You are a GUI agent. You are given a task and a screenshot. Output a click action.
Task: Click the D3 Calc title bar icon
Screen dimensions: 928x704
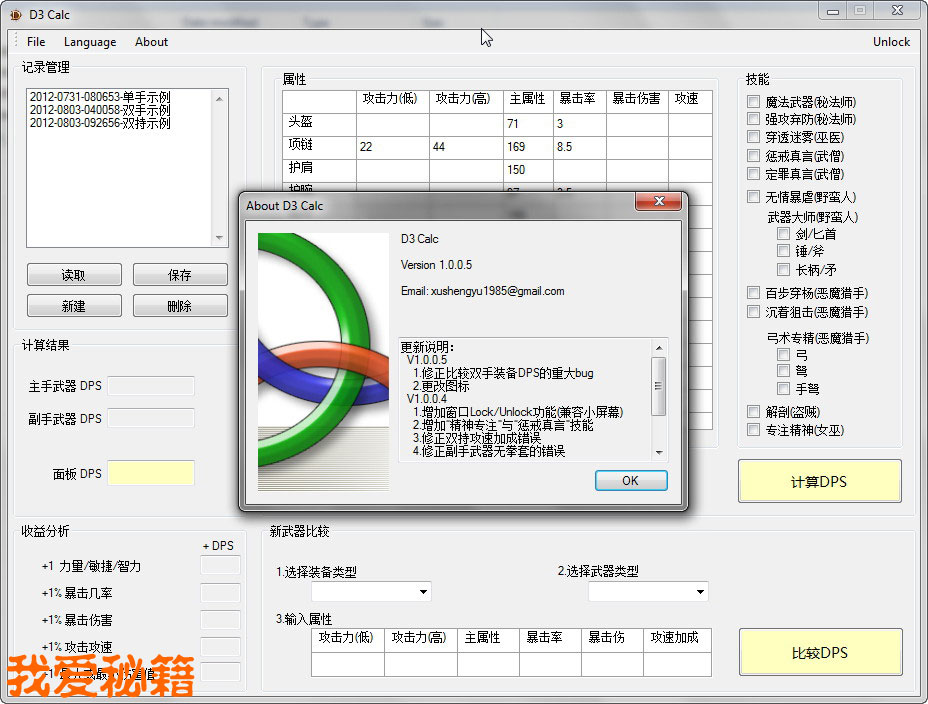click(x=15, y=15)
